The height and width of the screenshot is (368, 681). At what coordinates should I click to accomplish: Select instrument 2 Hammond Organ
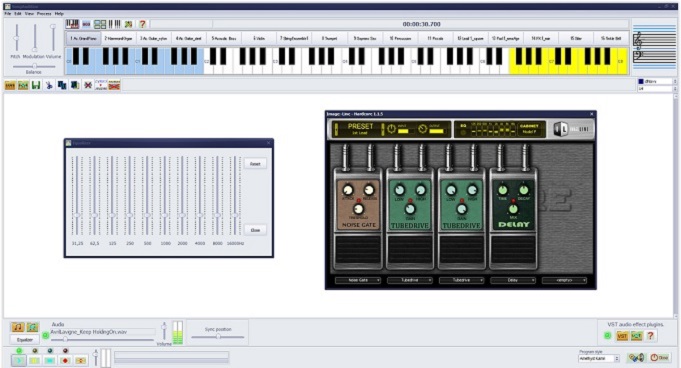pos(119,39)
